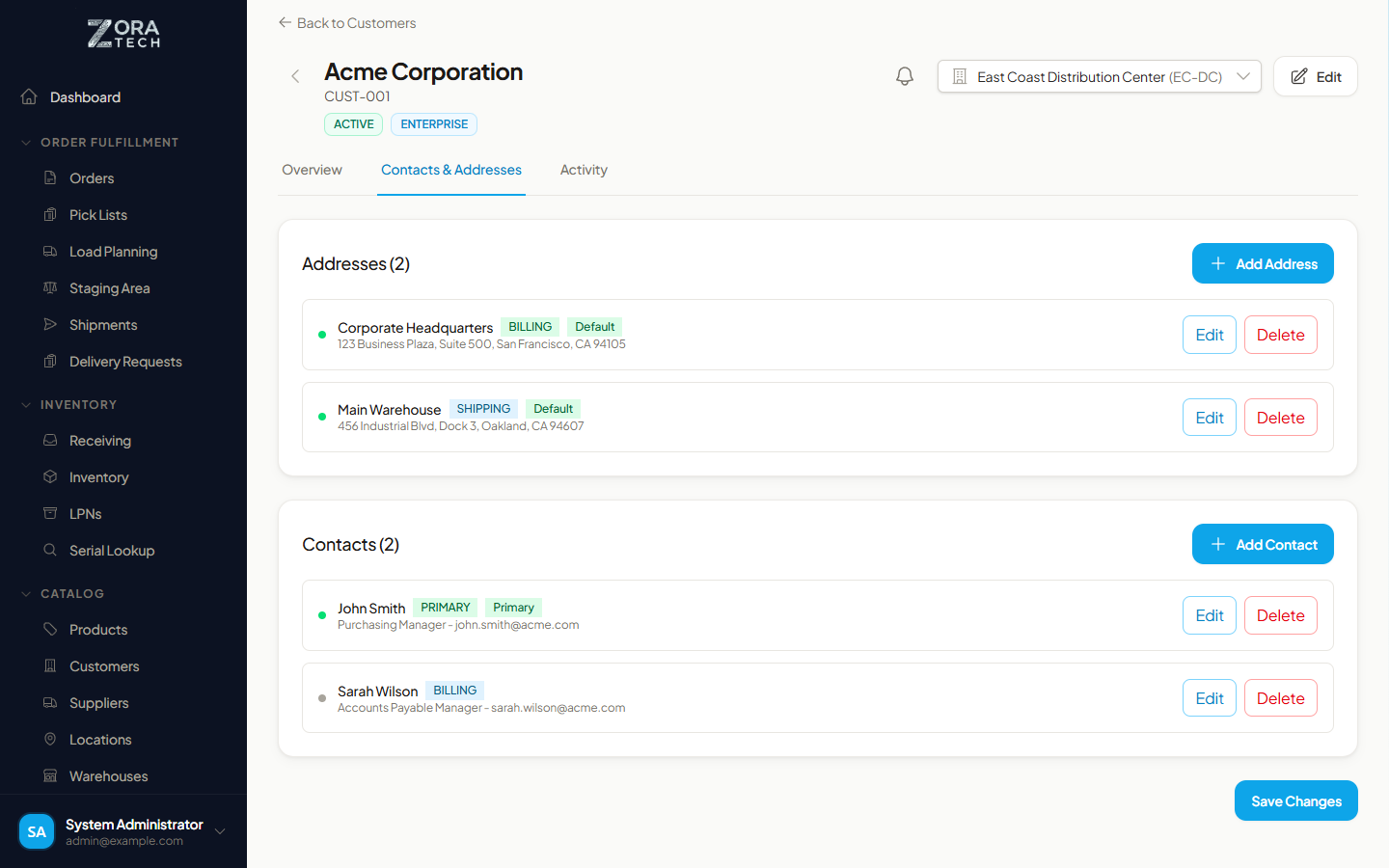The height and width of the screenshot is (868, 1389).
Task: Click the Edit customer button at top
Action: pos(1316,76)
